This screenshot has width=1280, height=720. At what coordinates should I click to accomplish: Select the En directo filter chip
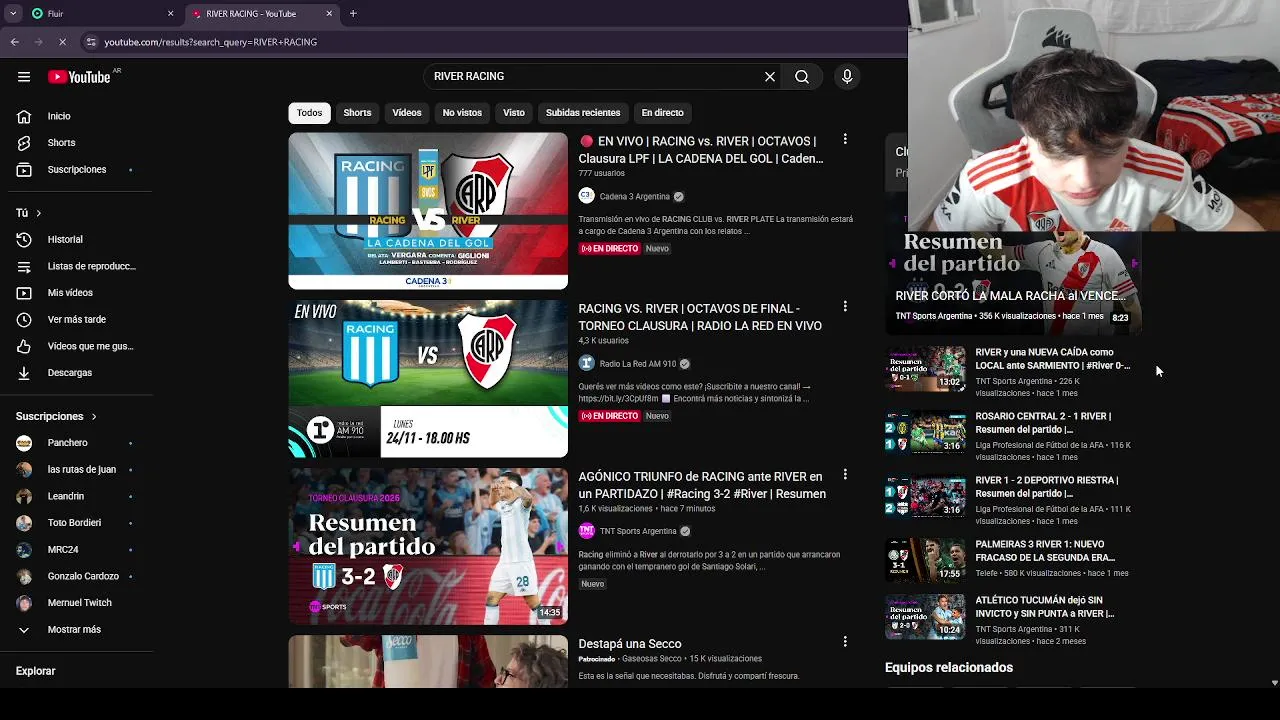[x=663, y=113]
